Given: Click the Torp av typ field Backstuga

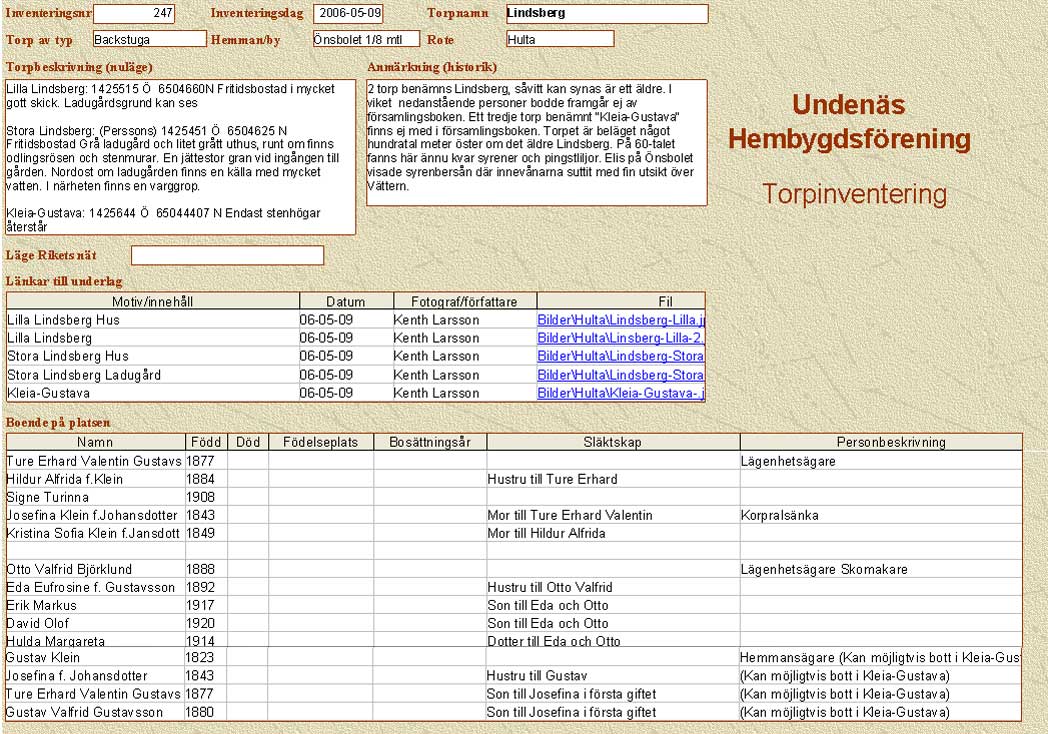Looking at the screenshot, I should pos(149,39).
